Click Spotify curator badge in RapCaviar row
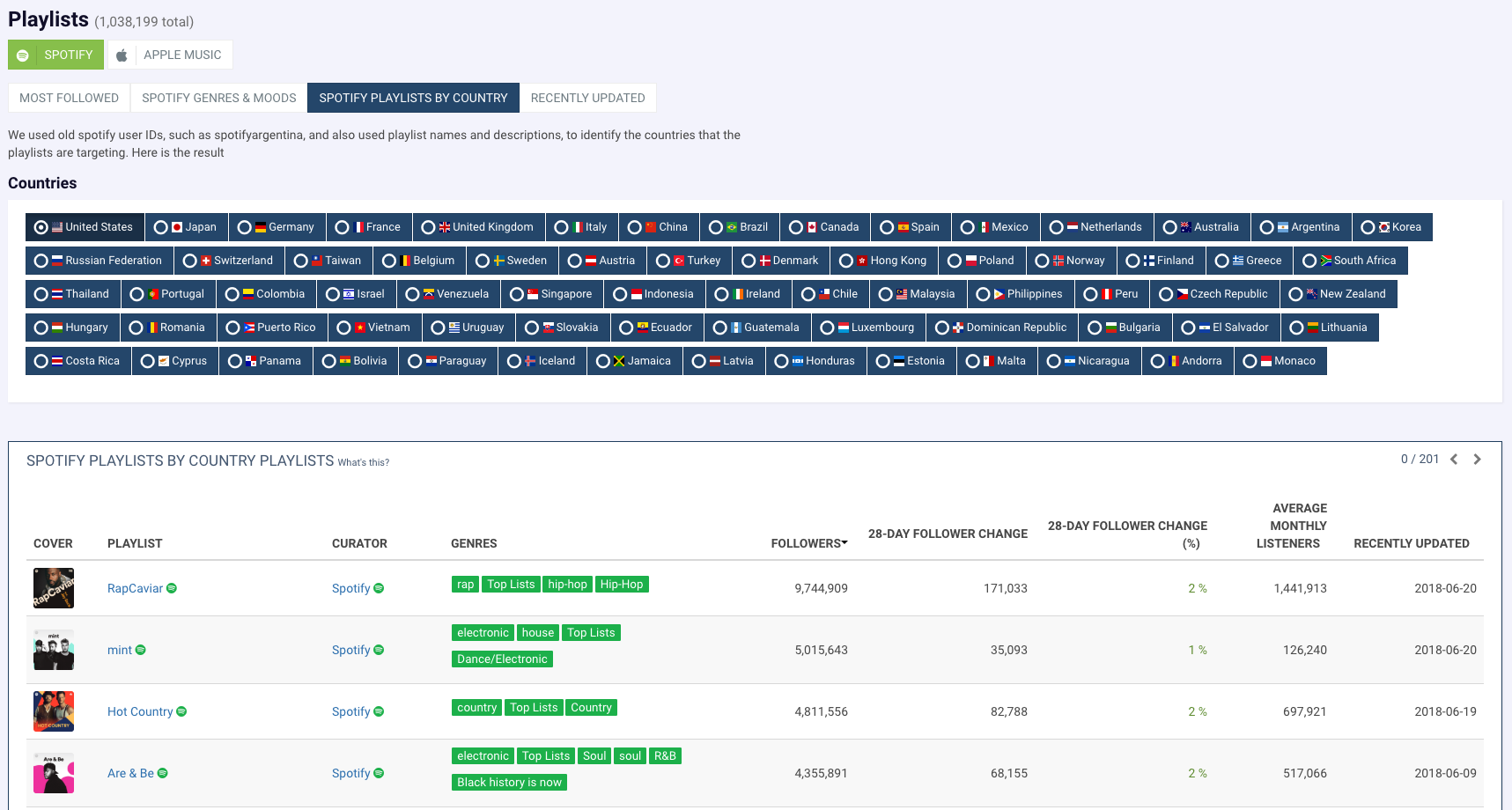Image resolution: width=1512 pixels, height=810 pixels. (x=379, y=588)
